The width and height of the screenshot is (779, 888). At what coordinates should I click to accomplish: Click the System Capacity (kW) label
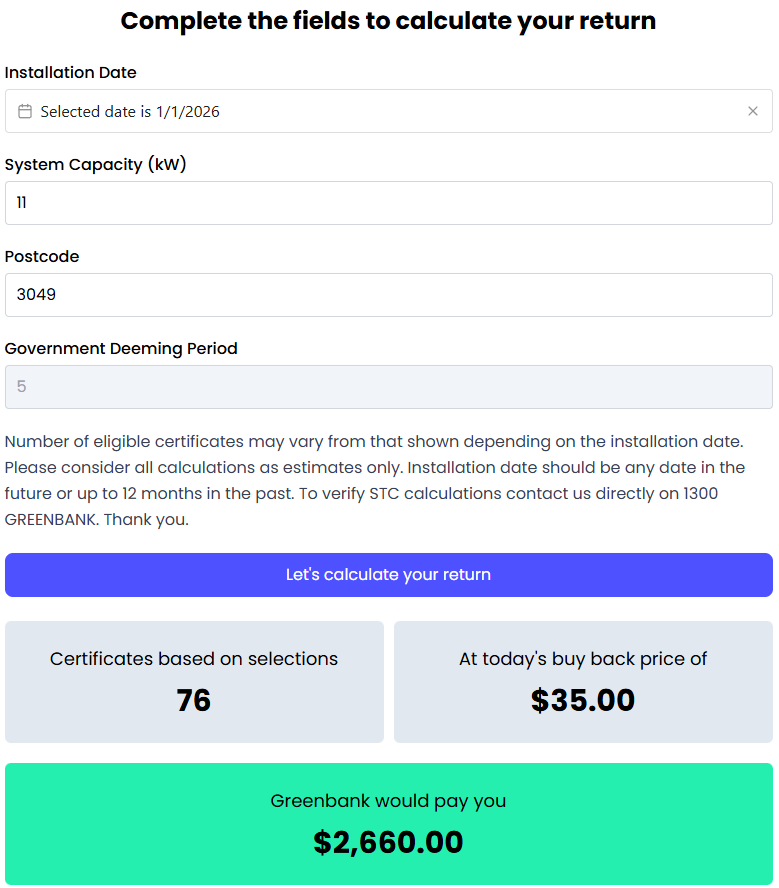click(x=96, y=165)
